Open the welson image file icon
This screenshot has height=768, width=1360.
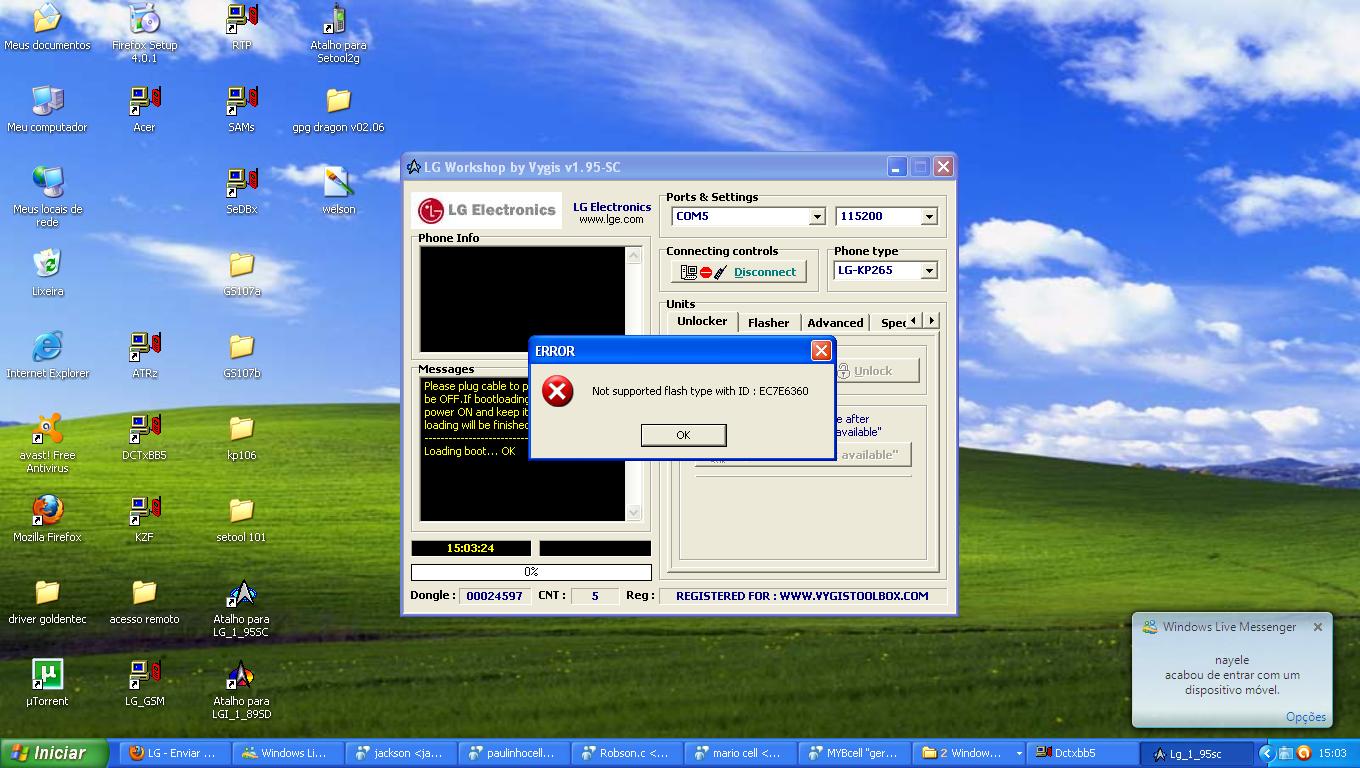[x=338, y=191]
